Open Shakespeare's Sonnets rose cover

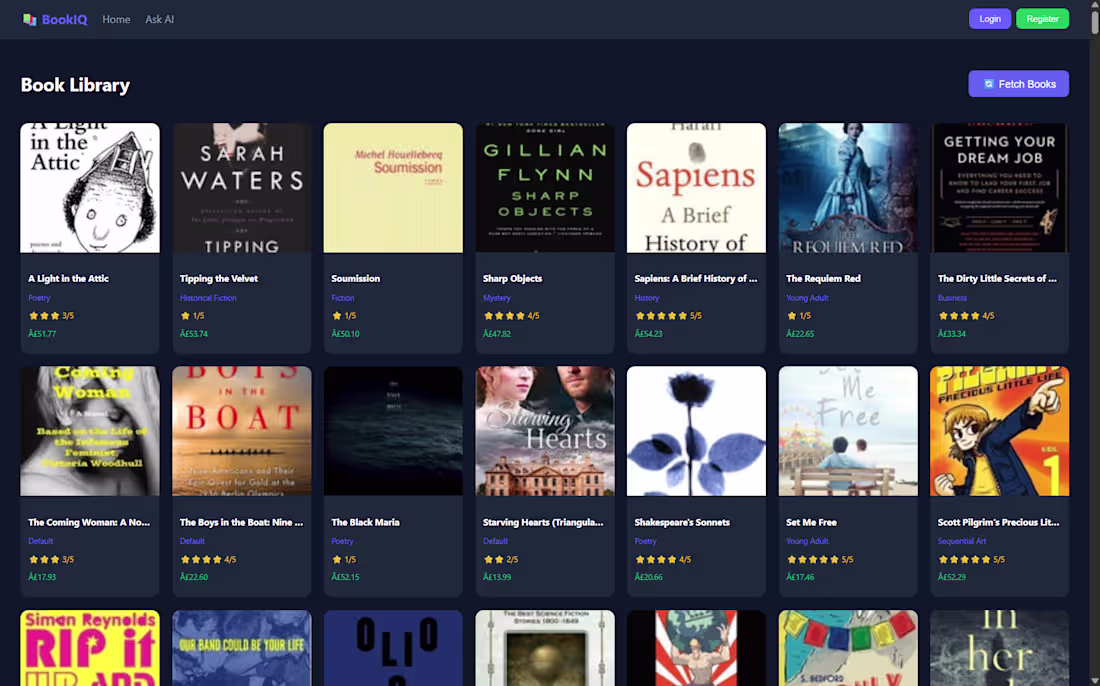coord(697,431)
